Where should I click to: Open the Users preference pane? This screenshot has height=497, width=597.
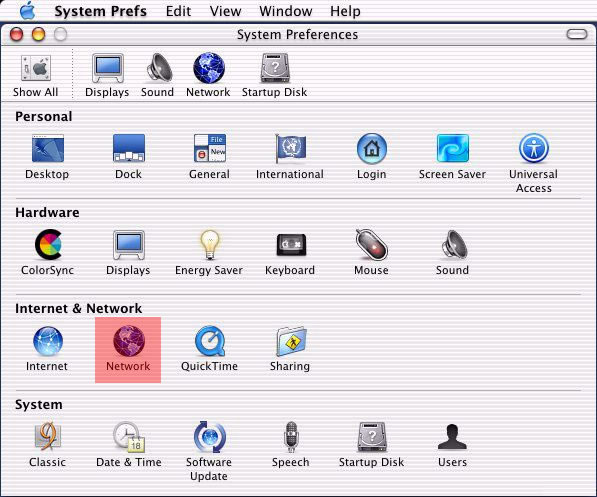pyautogui.click(x=452, y=445)
